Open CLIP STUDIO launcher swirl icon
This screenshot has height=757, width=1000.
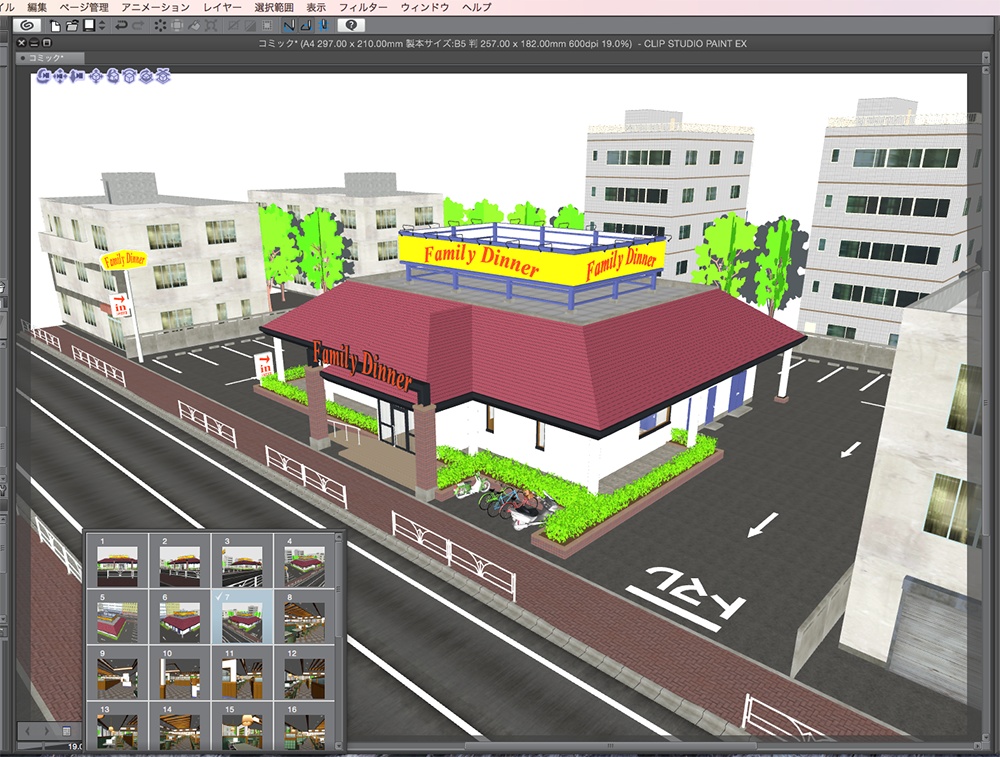point(27,25)
